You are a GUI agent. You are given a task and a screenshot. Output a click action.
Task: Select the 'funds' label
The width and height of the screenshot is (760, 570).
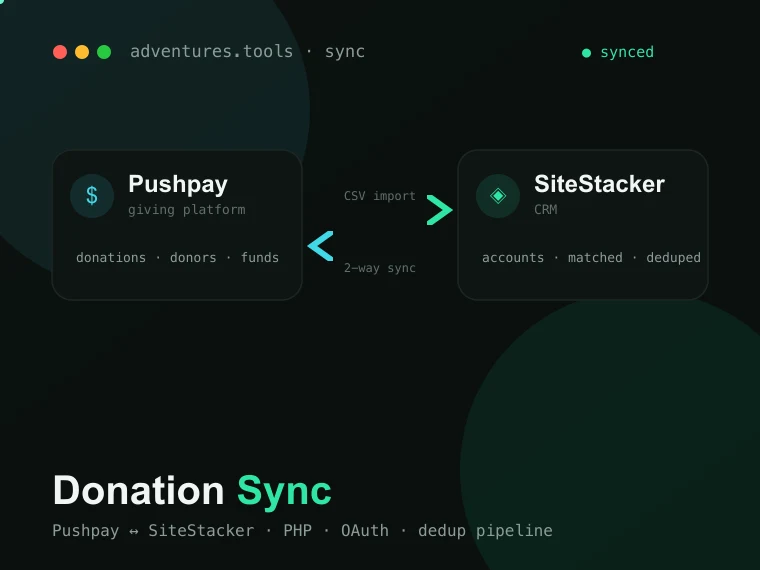point(260,257)
